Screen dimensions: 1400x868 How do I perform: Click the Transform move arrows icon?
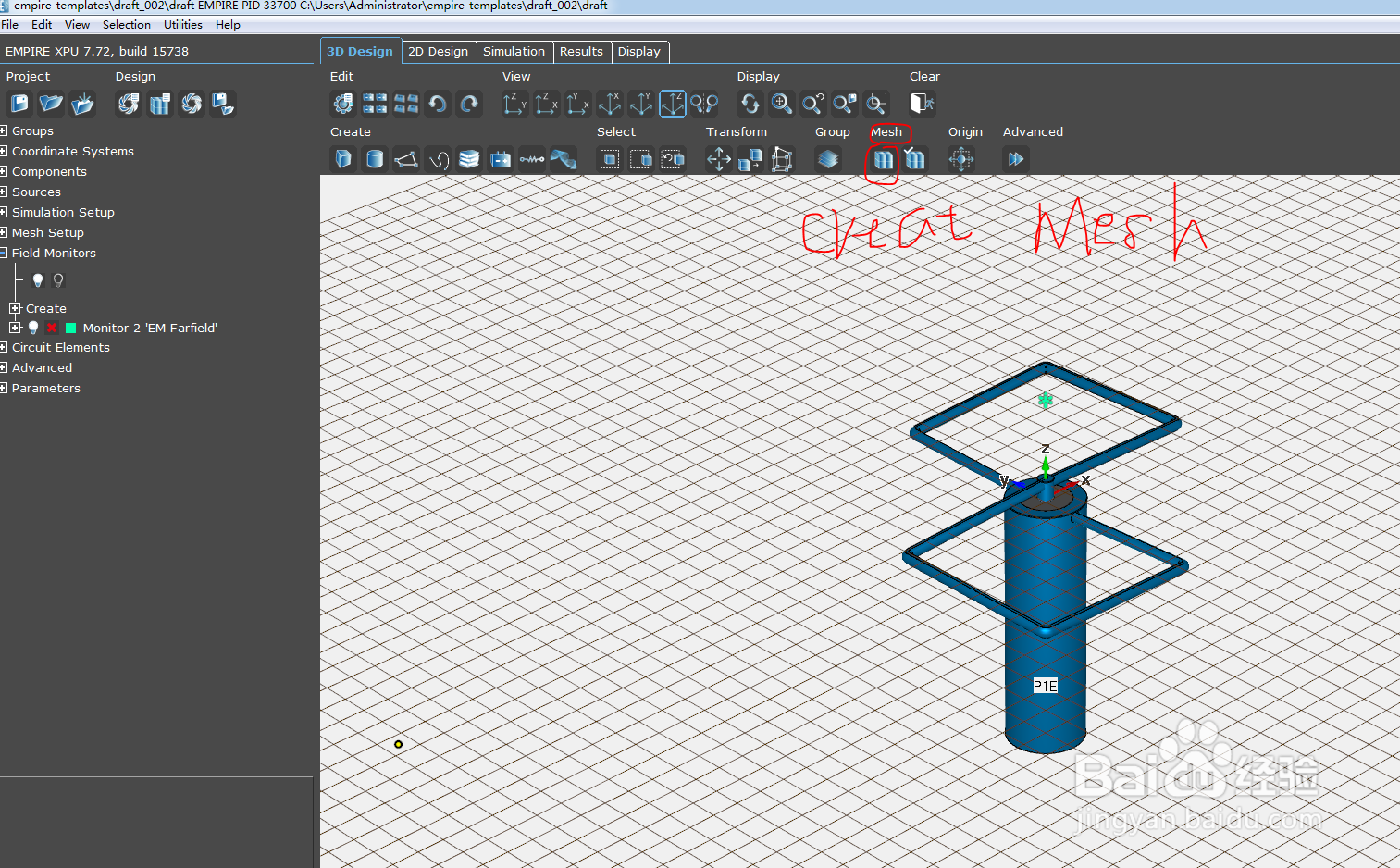(x=719, y=159)
